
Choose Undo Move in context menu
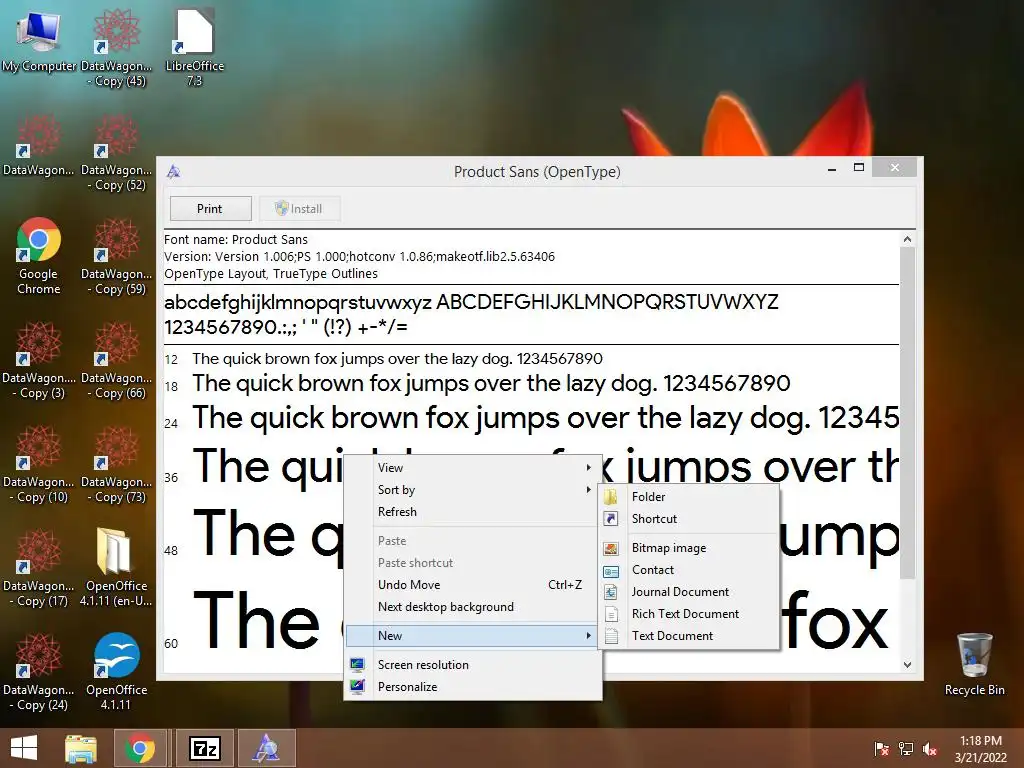485,584
